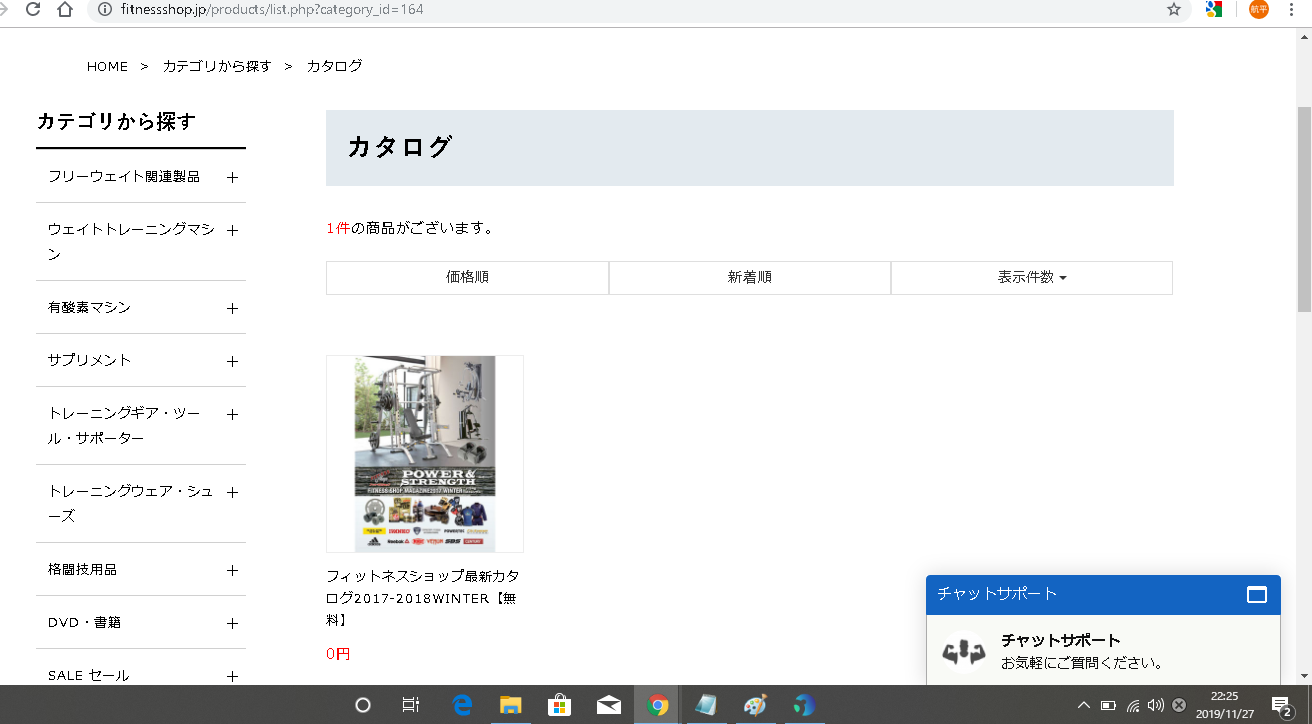Click お気軽にご質問ください chat message
The image size is (1312, 724).
1081,663
